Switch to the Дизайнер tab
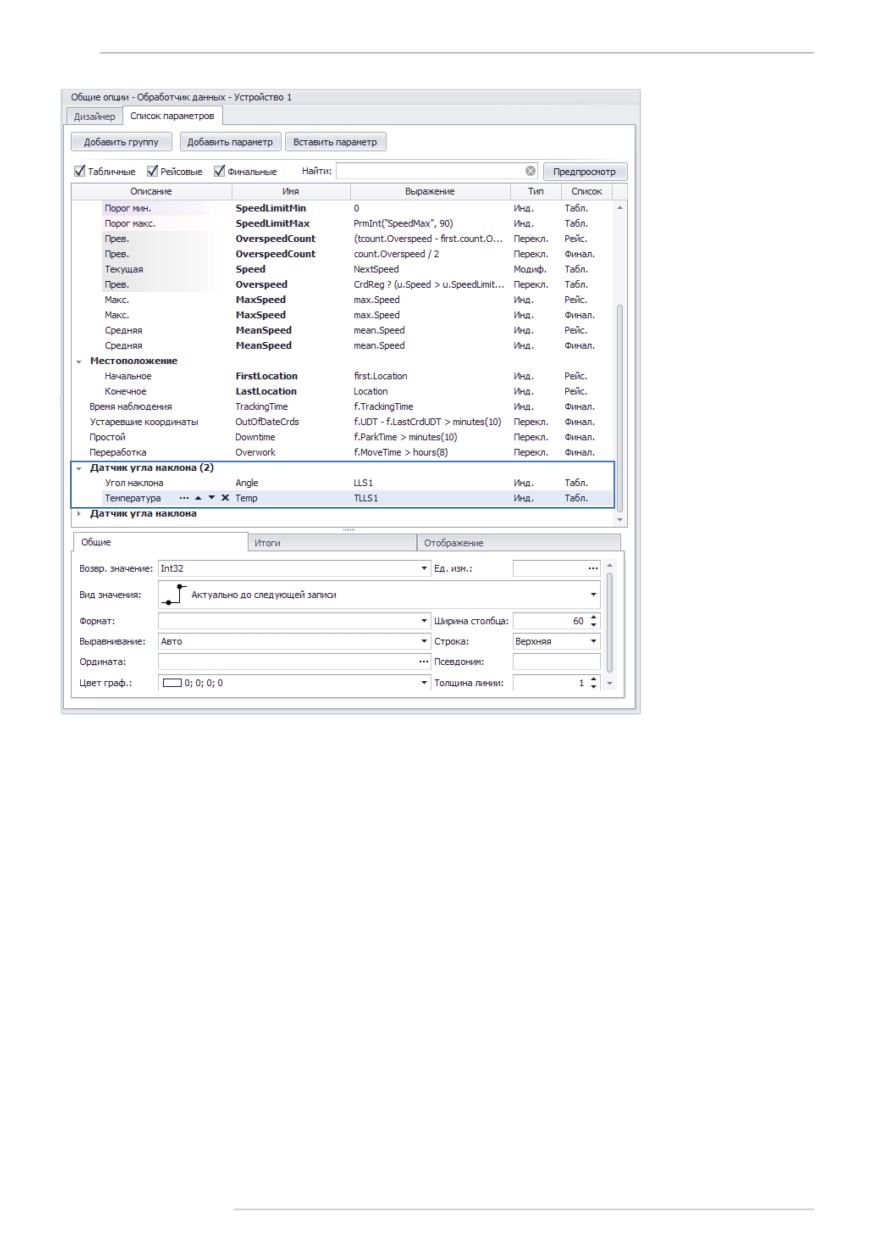 (x=95, y=117)
